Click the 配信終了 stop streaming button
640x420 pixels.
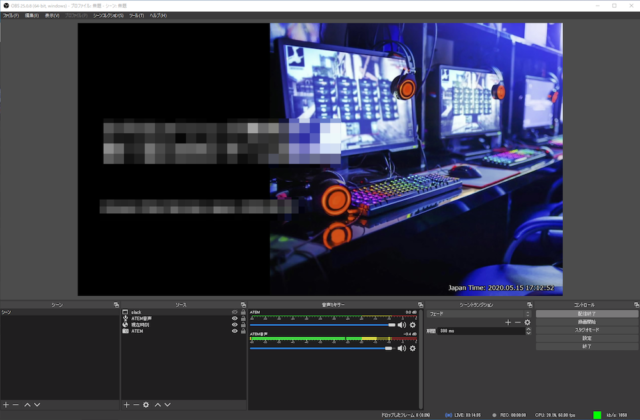pyautogui.click(x=586, y=313)
